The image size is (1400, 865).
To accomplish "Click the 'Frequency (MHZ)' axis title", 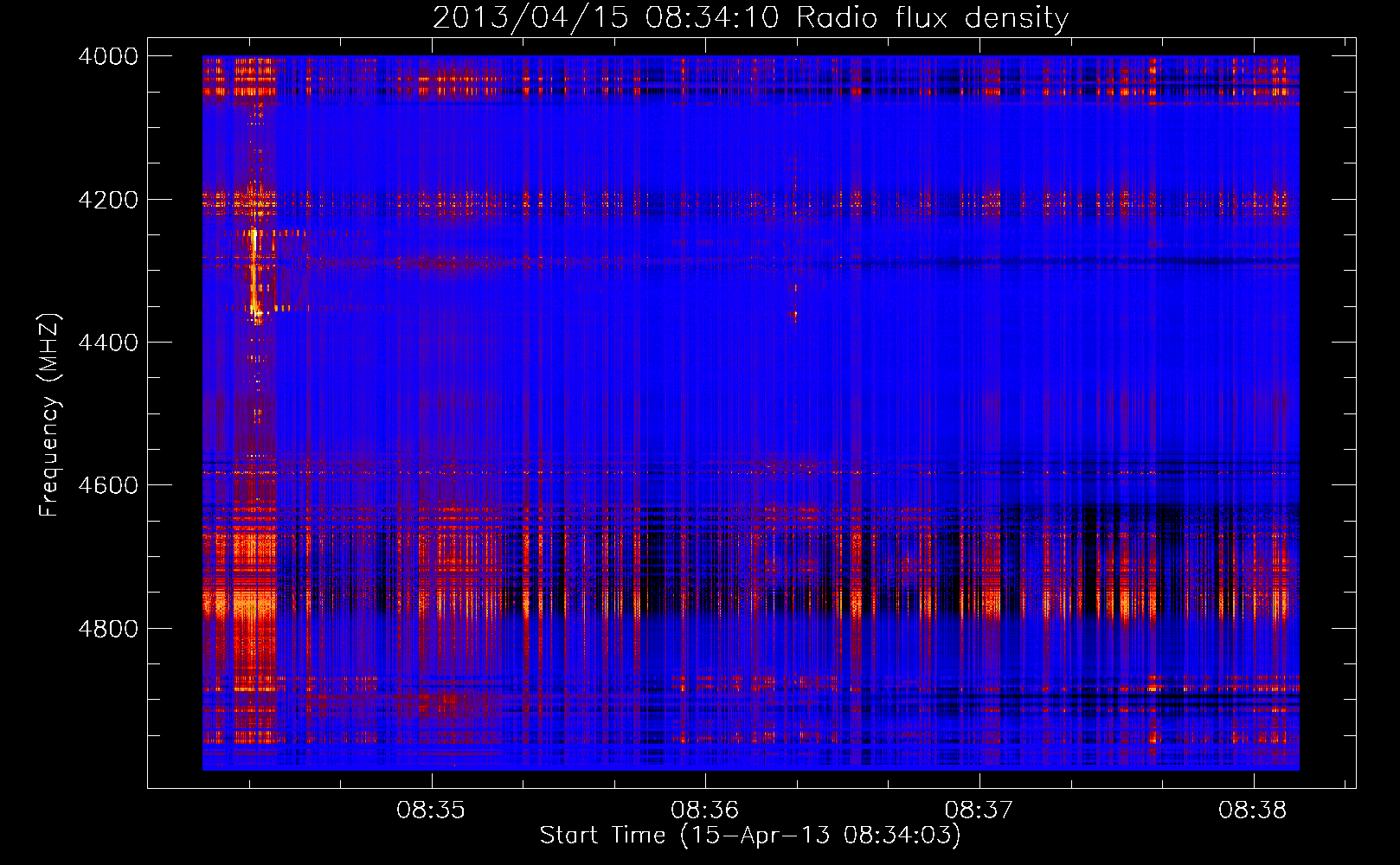I will point(49,415).
